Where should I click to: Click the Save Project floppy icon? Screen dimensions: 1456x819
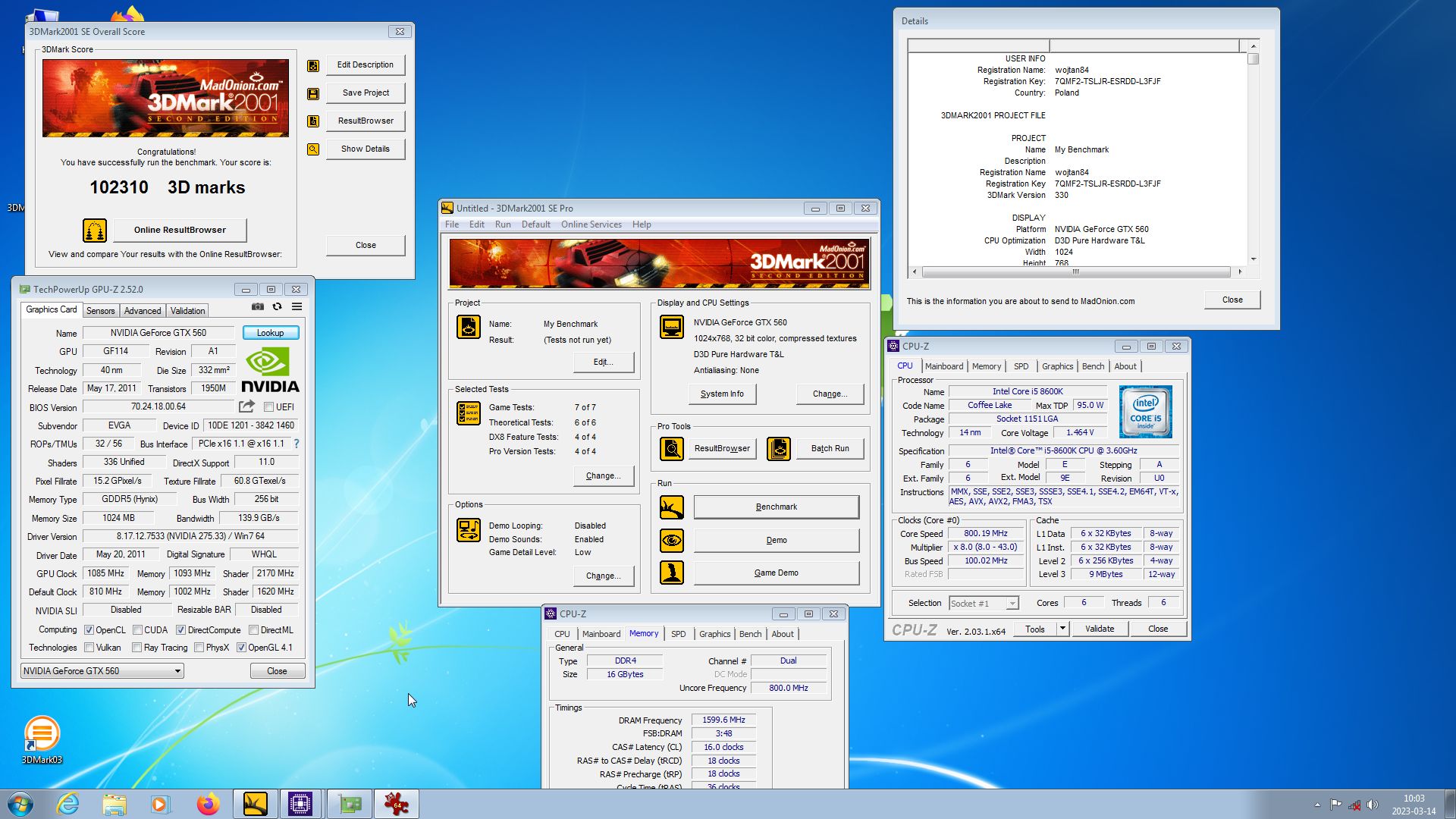pyautogui.click(x=312, y=94)
